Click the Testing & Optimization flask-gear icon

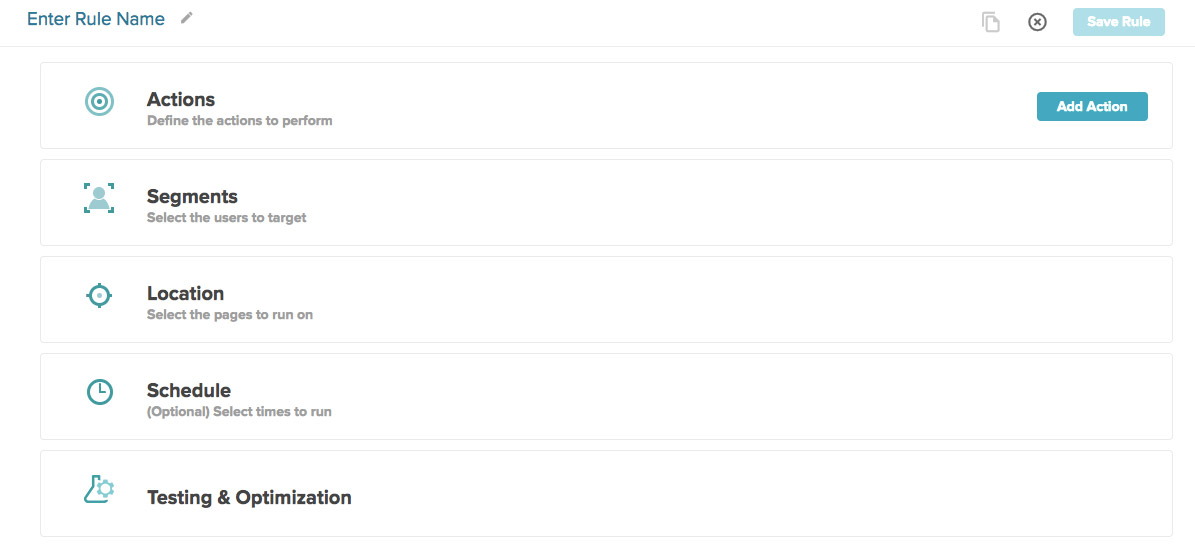click(x=99, y=489)
